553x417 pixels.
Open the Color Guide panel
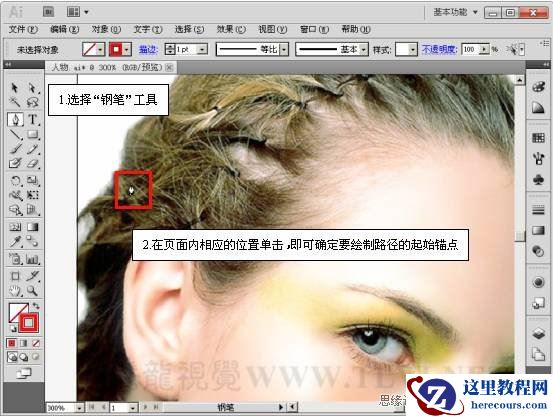538,108
